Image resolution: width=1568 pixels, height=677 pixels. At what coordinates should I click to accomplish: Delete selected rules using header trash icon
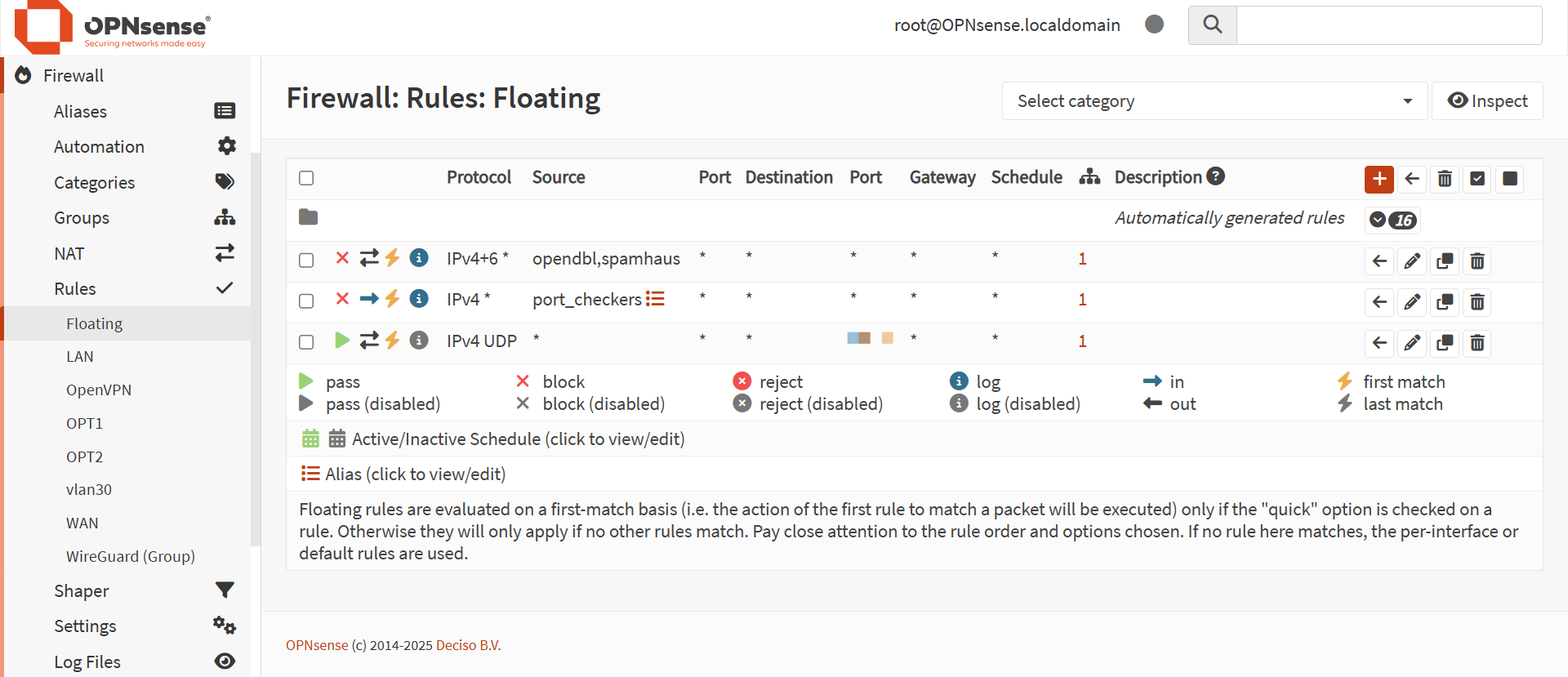[x=1444, y=179]
